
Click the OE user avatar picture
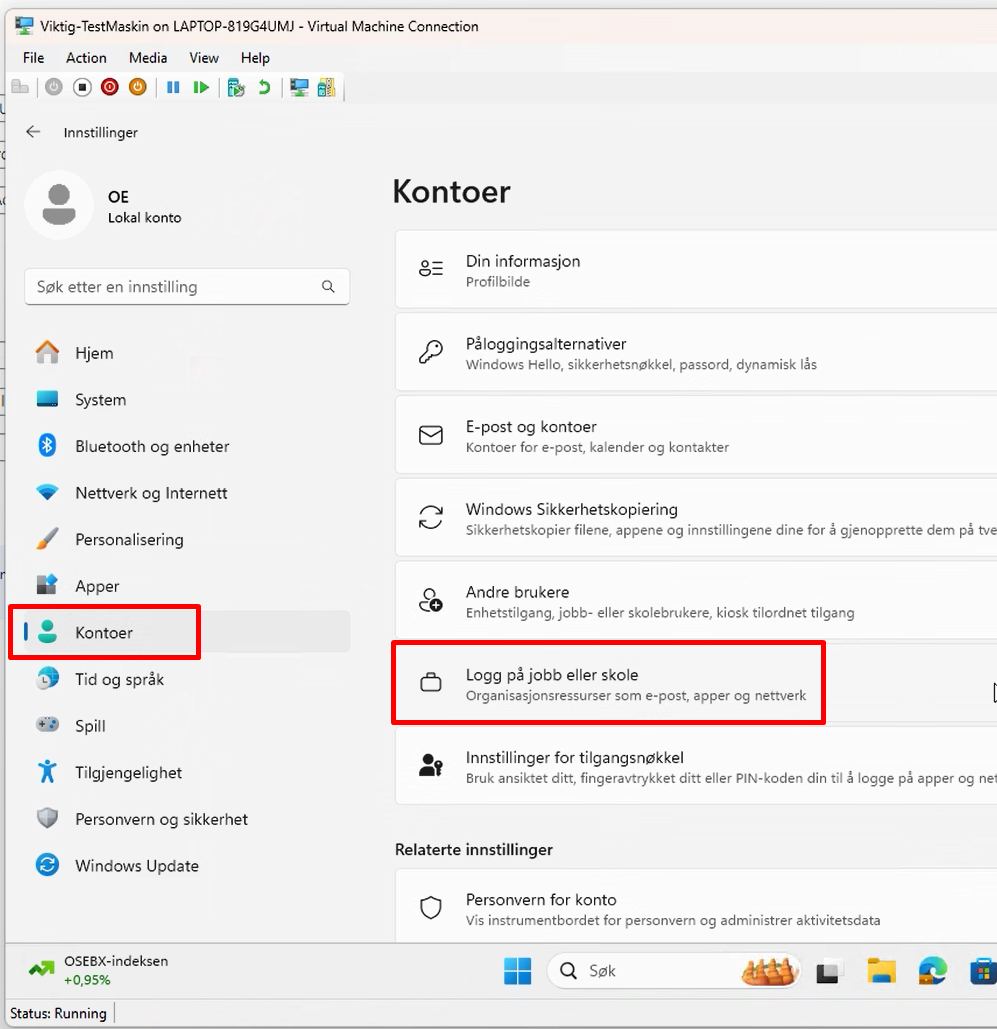pyautogui.click(x=59, y=205)
